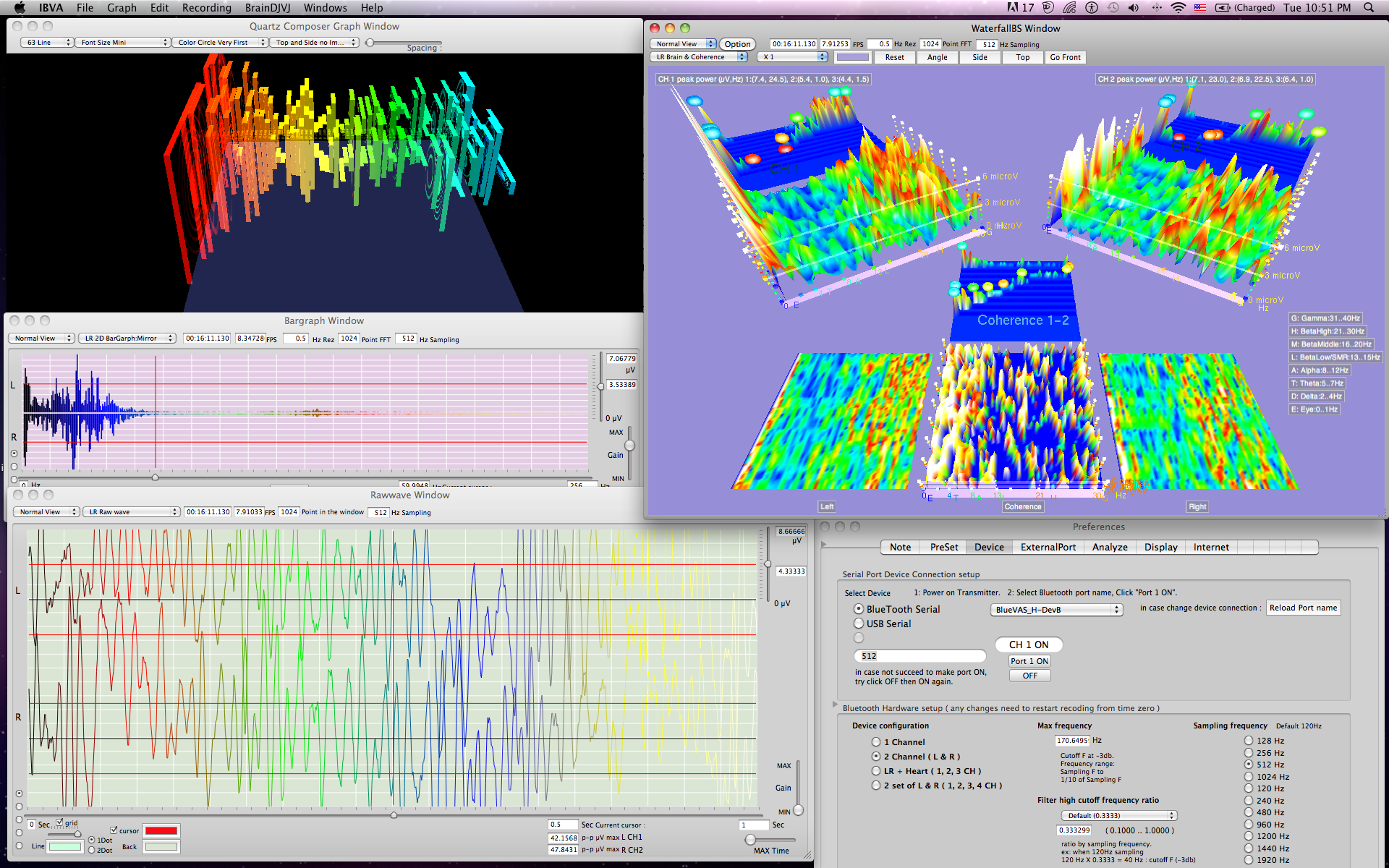Image resolution: width=1389 pixels, height=868 pixels.
Task: Open the Recording menu
Action: [206, 8]
